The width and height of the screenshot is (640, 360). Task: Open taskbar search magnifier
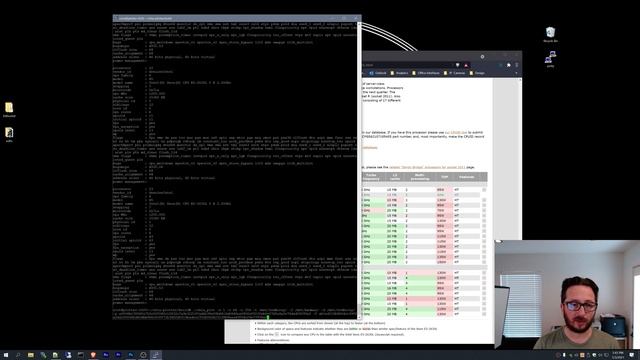[x=18, y=355]
